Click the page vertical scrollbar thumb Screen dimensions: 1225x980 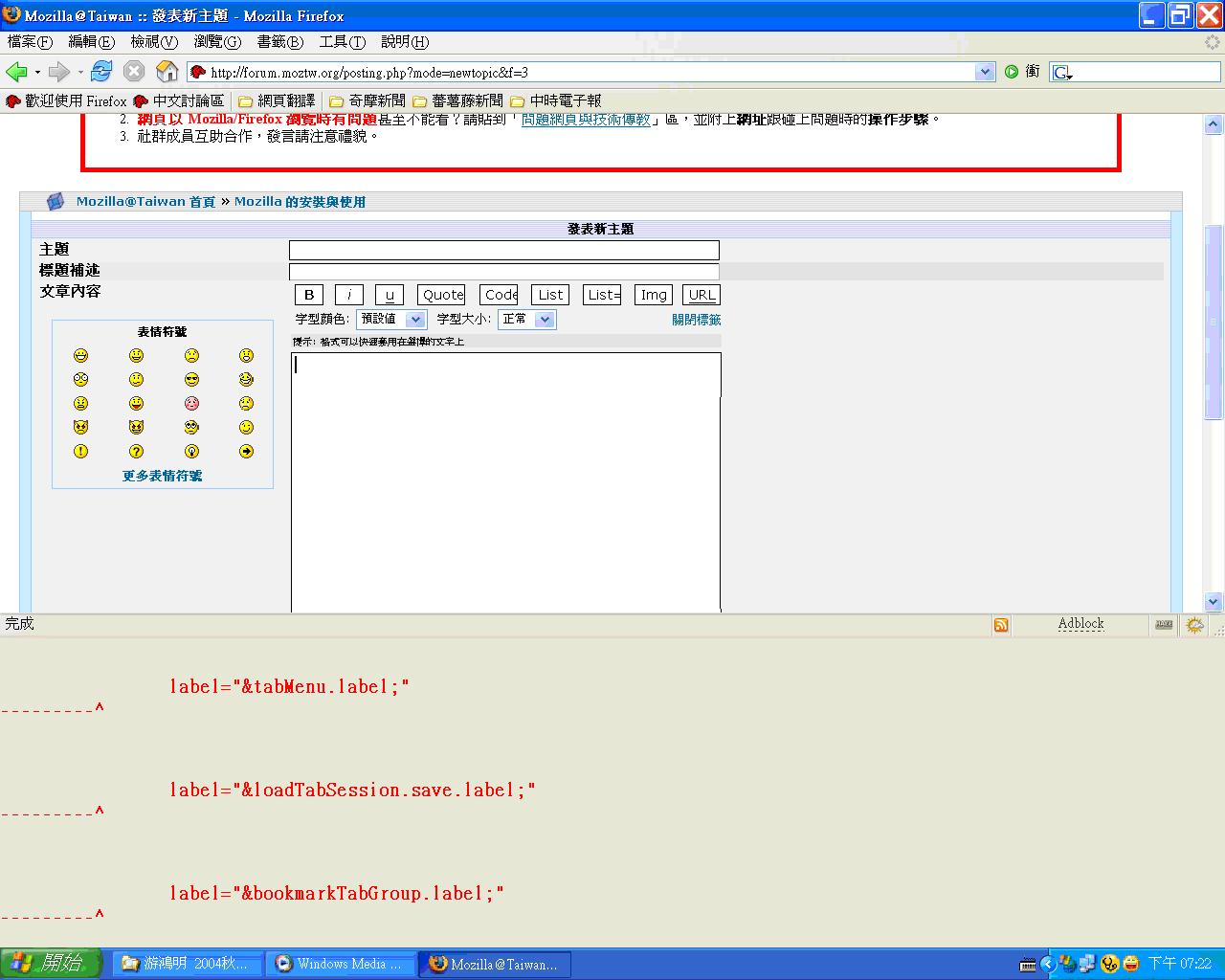pos(1214,321)
